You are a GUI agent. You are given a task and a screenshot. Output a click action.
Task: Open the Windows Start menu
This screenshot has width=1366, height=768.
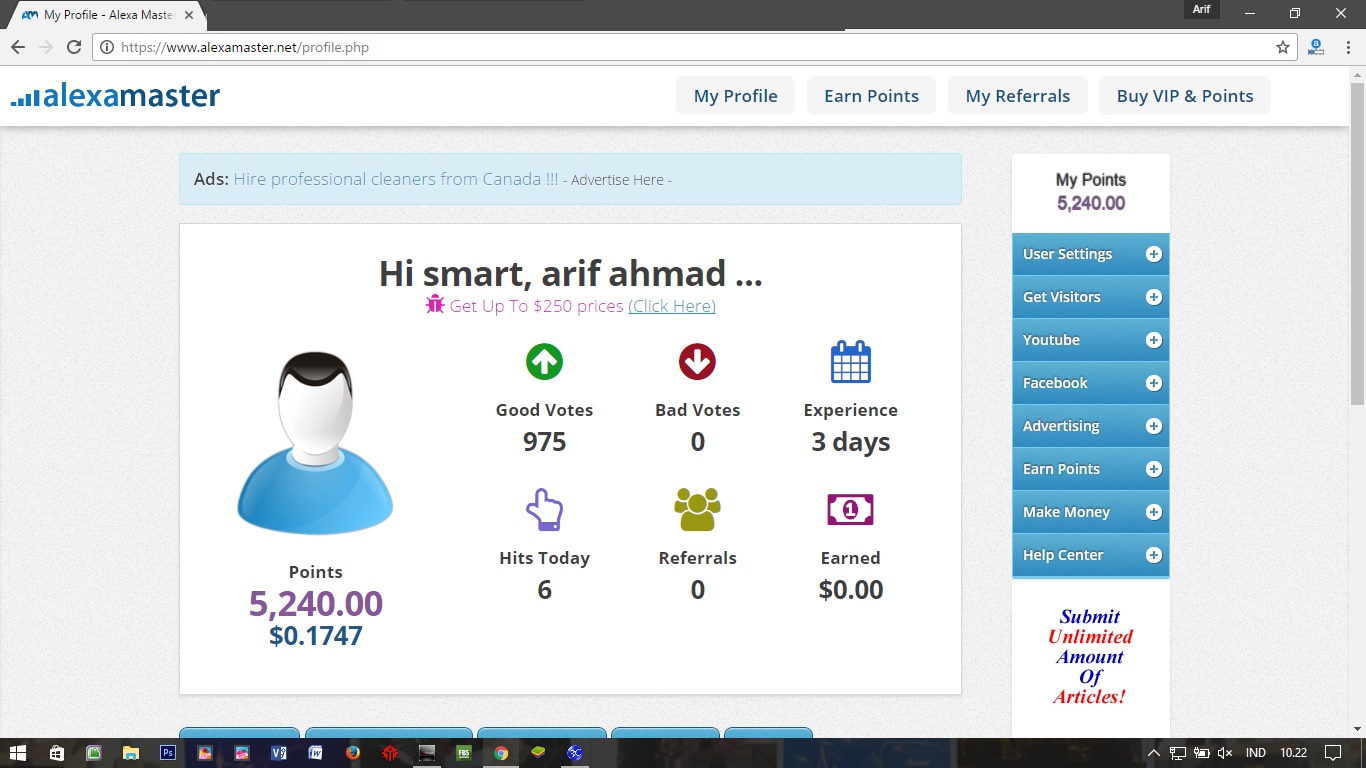click(x=18, y=753)
